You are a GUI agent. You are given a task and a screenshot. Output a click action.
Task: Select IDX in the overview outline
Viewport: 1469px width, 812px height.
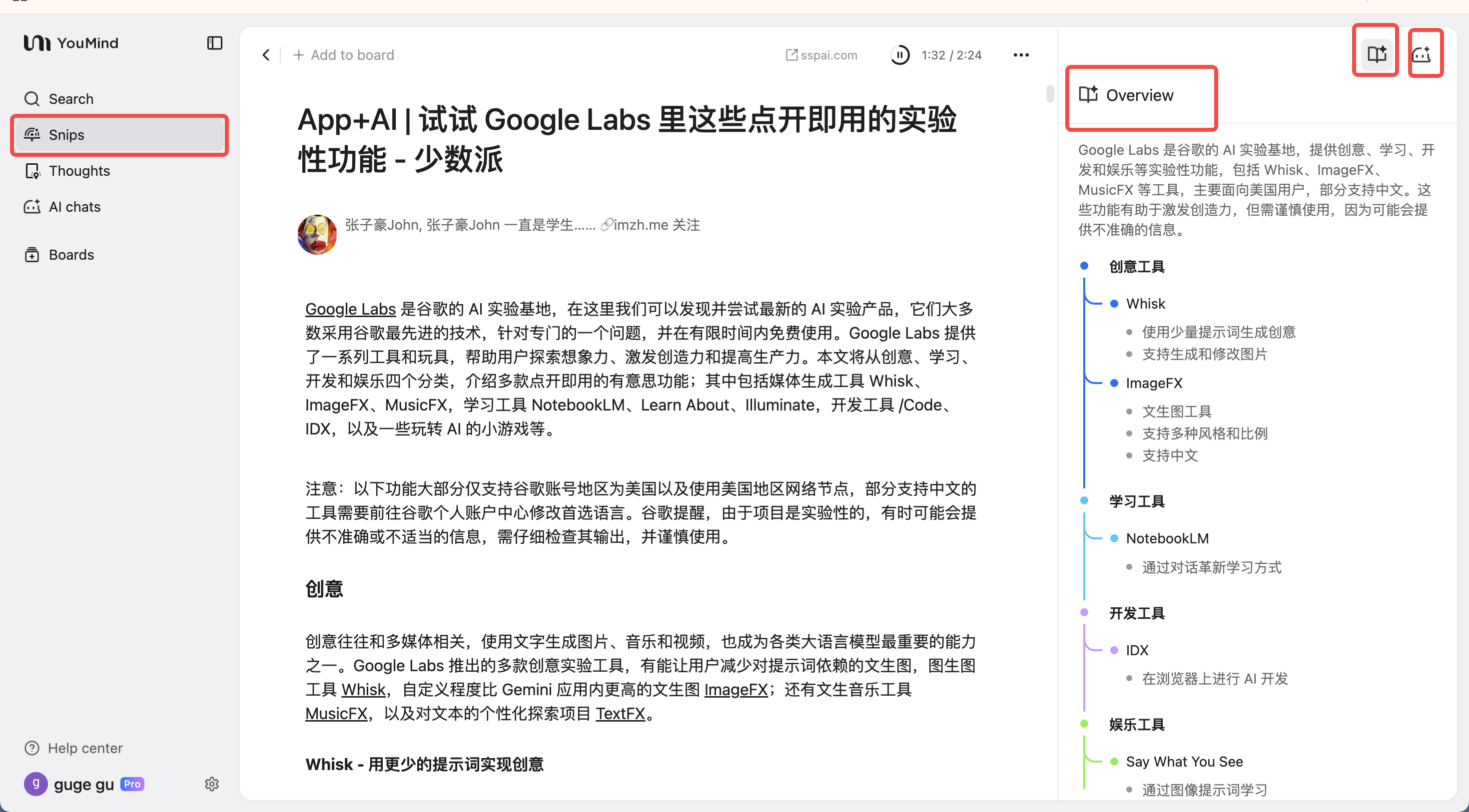point(1137,650)
